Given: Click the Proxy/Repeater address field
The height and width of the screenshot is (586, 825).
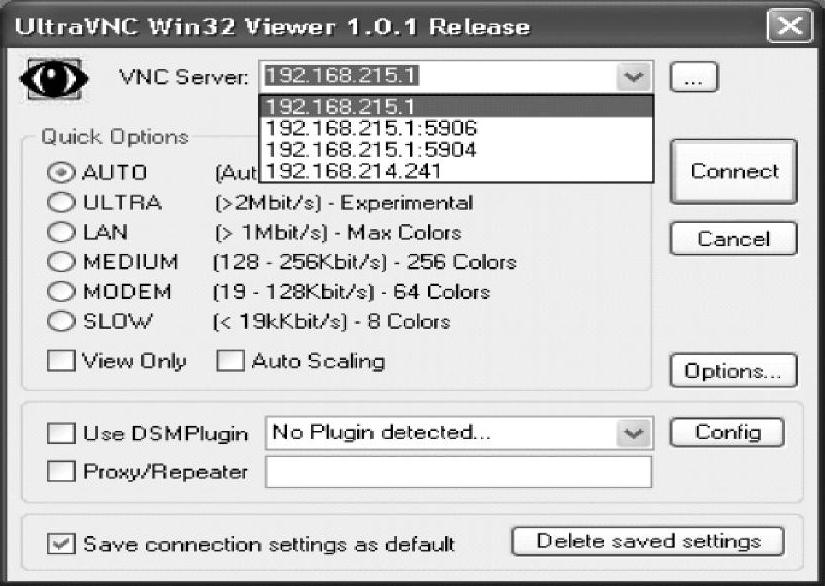Looking at the screenshot, I should [x=458, y=472].
